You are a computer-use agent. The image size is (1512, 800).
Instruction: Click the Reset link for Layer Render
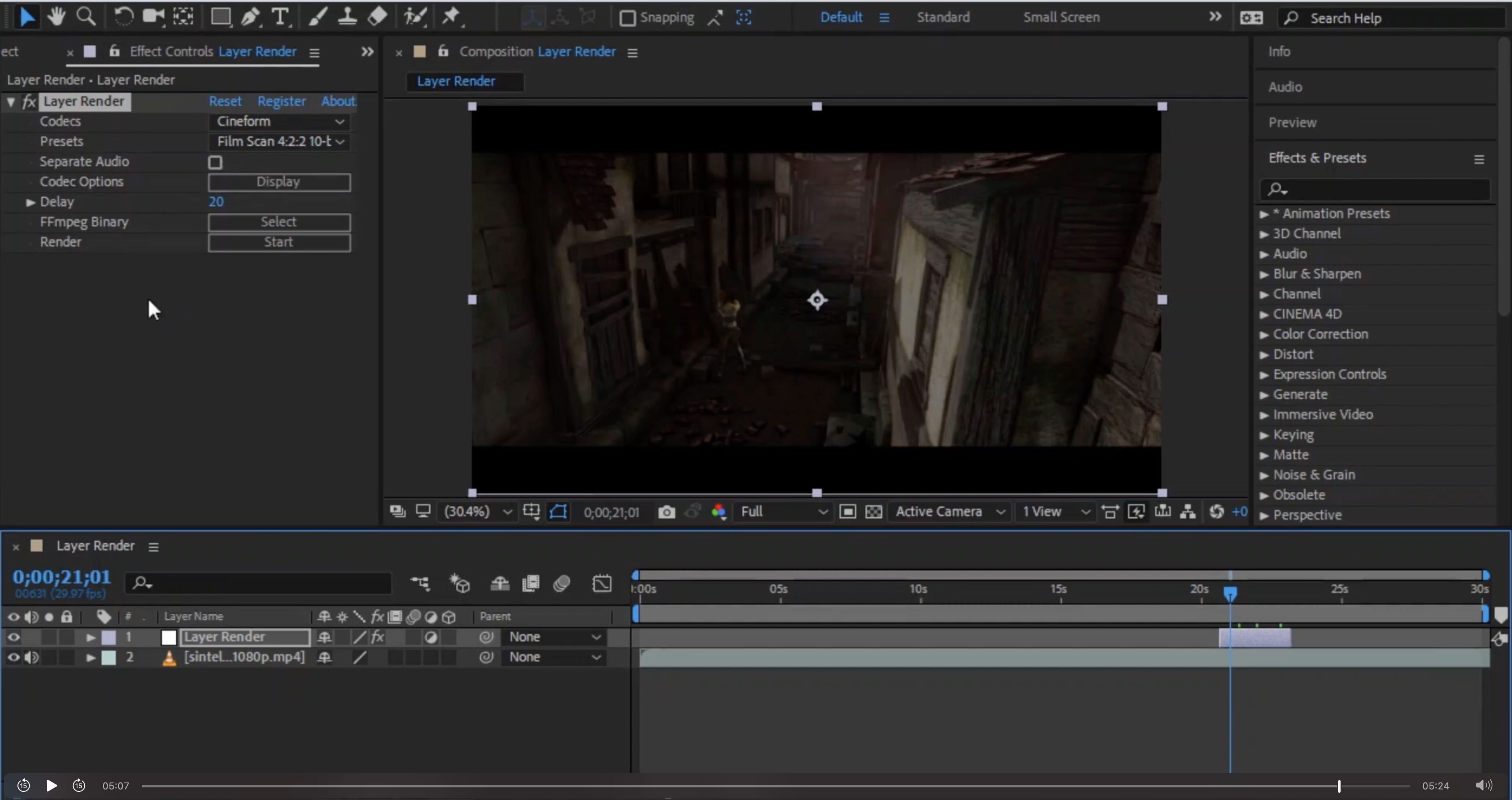point(225,102)
